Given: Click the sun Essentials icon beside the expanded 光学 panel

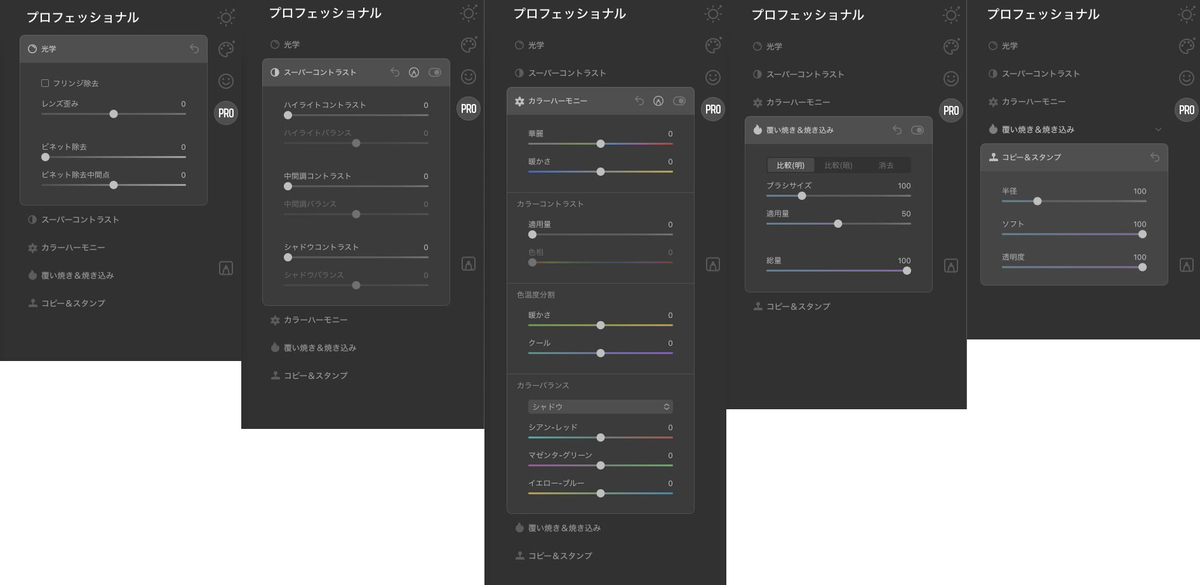Looking at the screenshot, I should pos(227,17).
